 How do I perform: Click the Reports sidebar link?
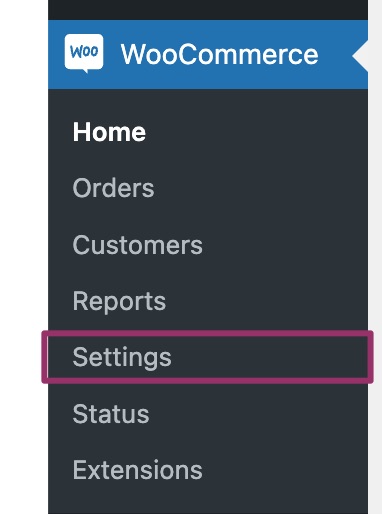pyautogui.click(x=119, y=301)
